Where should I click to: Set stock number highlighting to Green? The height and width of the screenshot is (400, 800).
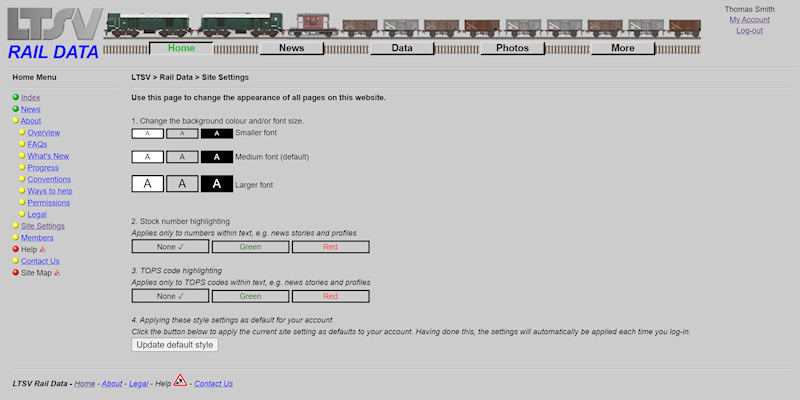[x=250, y=247]
